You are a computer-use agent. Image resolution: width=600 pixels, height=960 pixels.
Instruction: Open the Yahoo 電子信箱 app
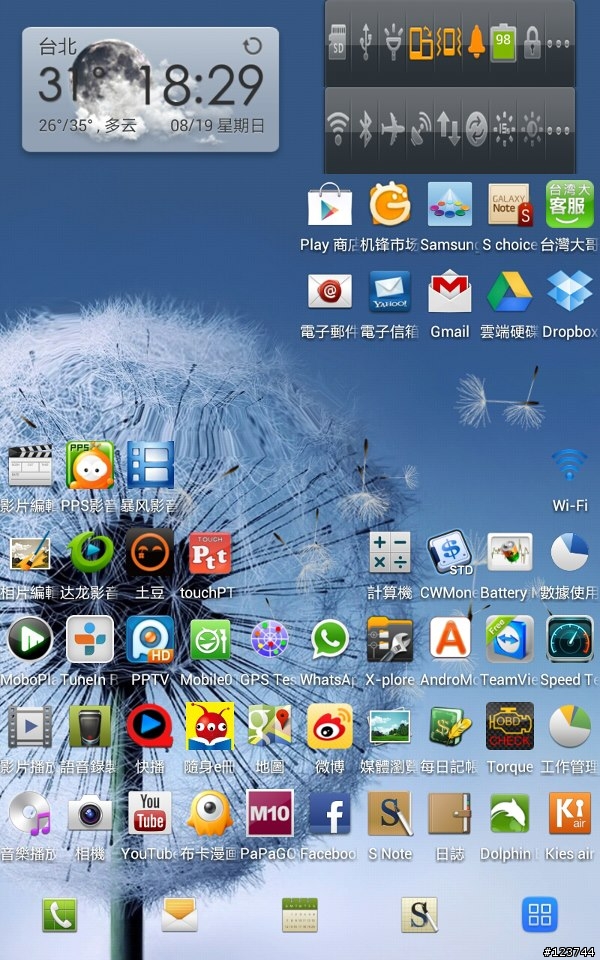[389, 291]
